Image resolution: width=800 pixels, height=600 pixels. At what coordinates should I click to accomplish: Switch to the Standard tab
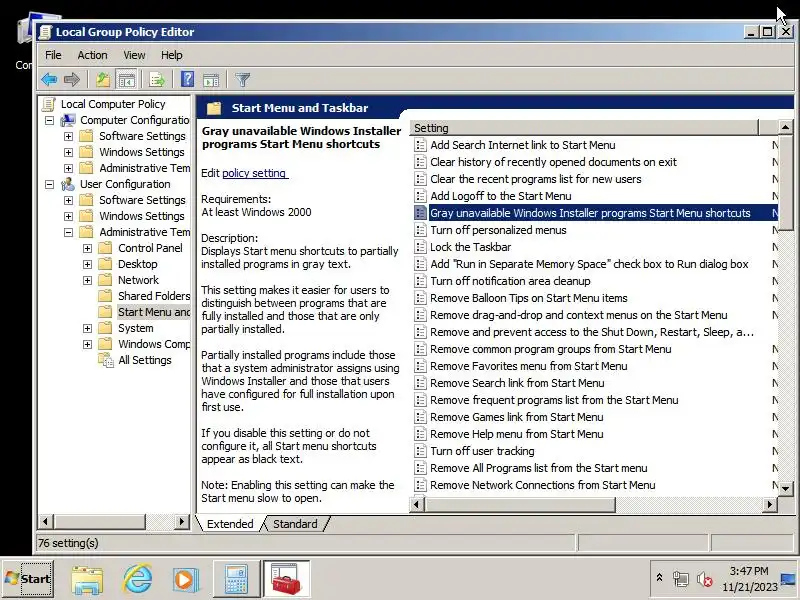[x=295, y=524]
